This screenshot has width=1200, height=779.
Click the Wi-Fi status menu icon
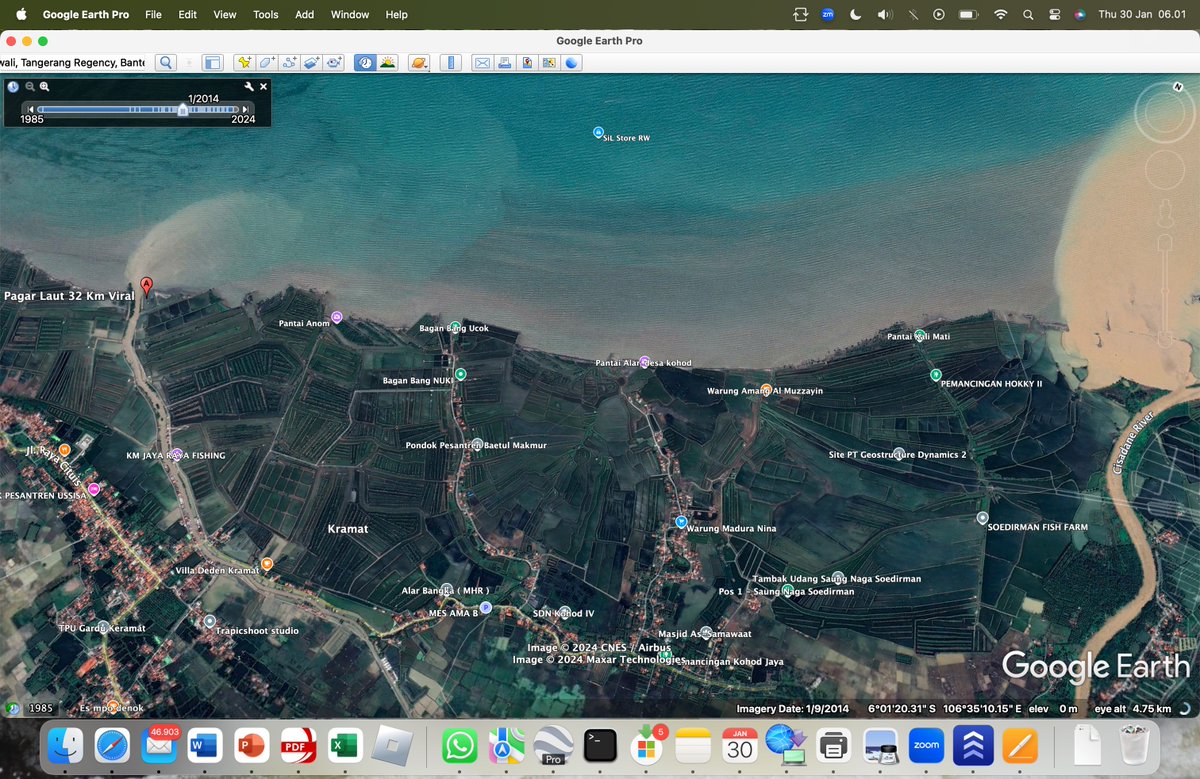[1000, 14]
